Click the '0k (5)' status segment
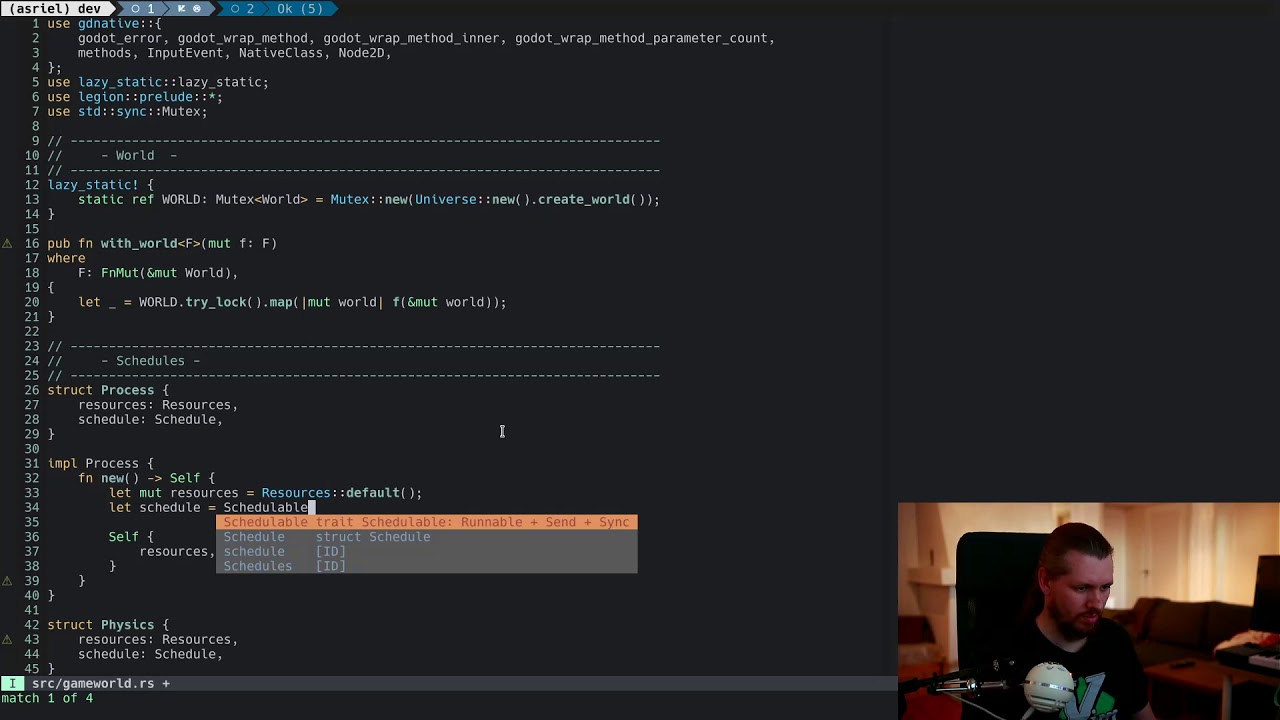 click(300, 8)
